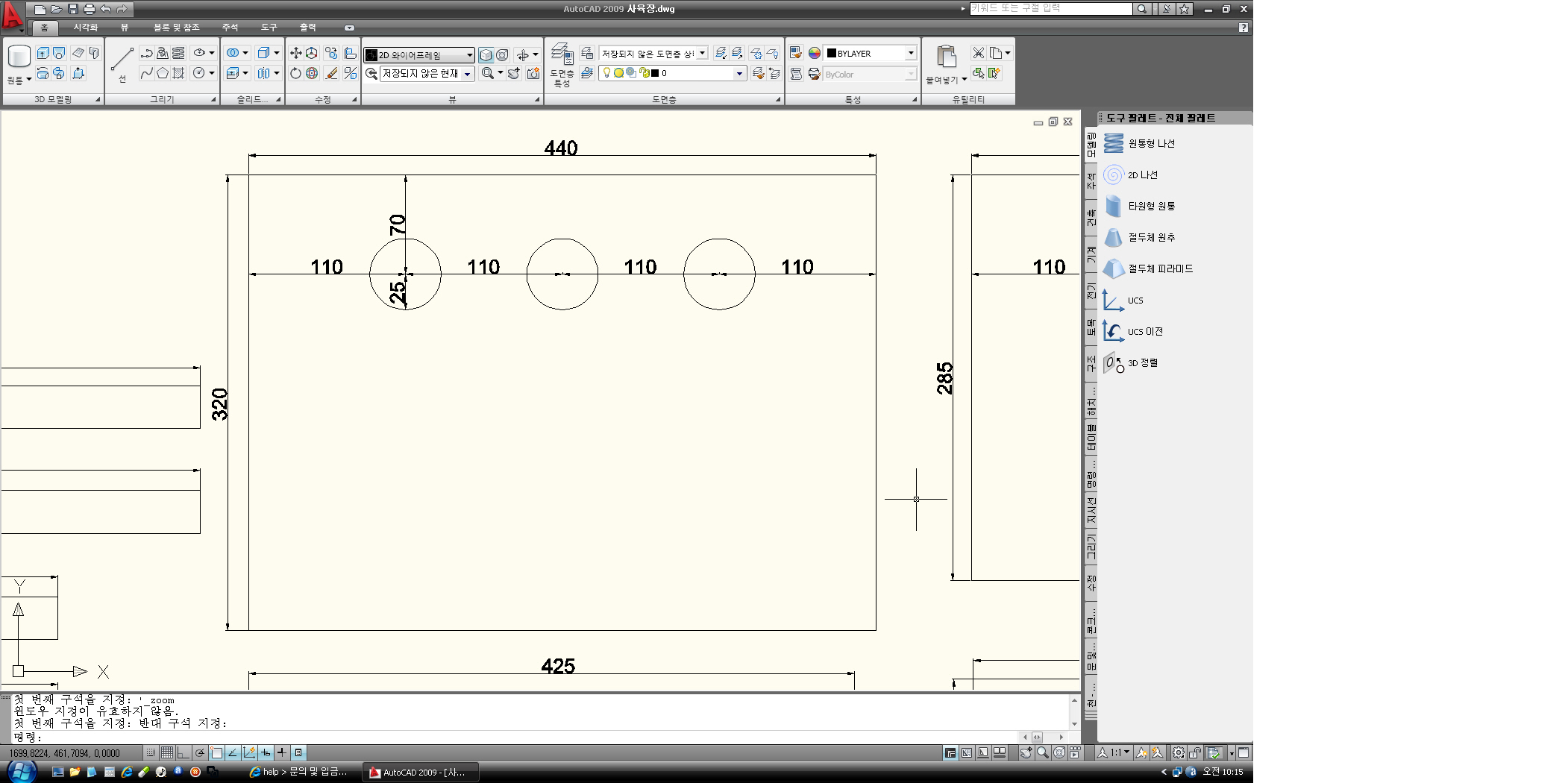This screenshot has height=783, width=1568.
Task: Toggle Grid display in status bar
Action: (167, 752)
